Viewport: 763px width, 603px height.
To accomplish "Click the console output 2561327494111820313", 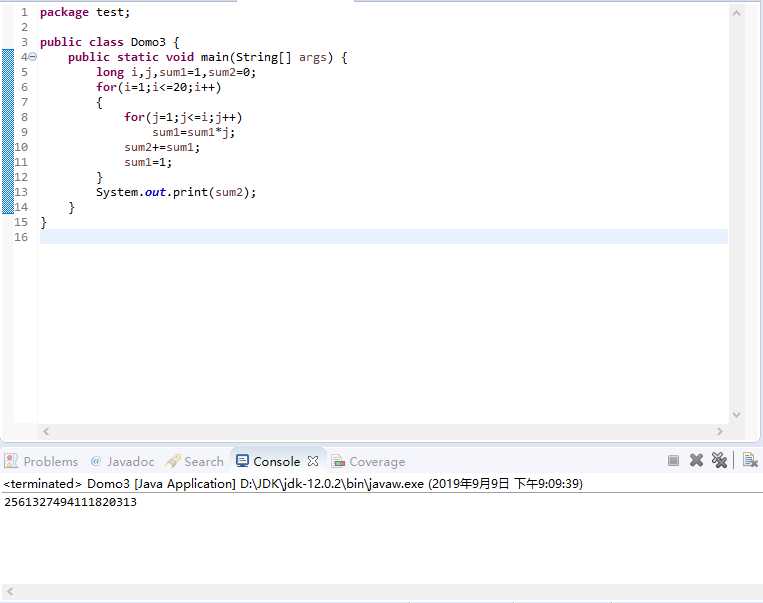I will [71, 502].
